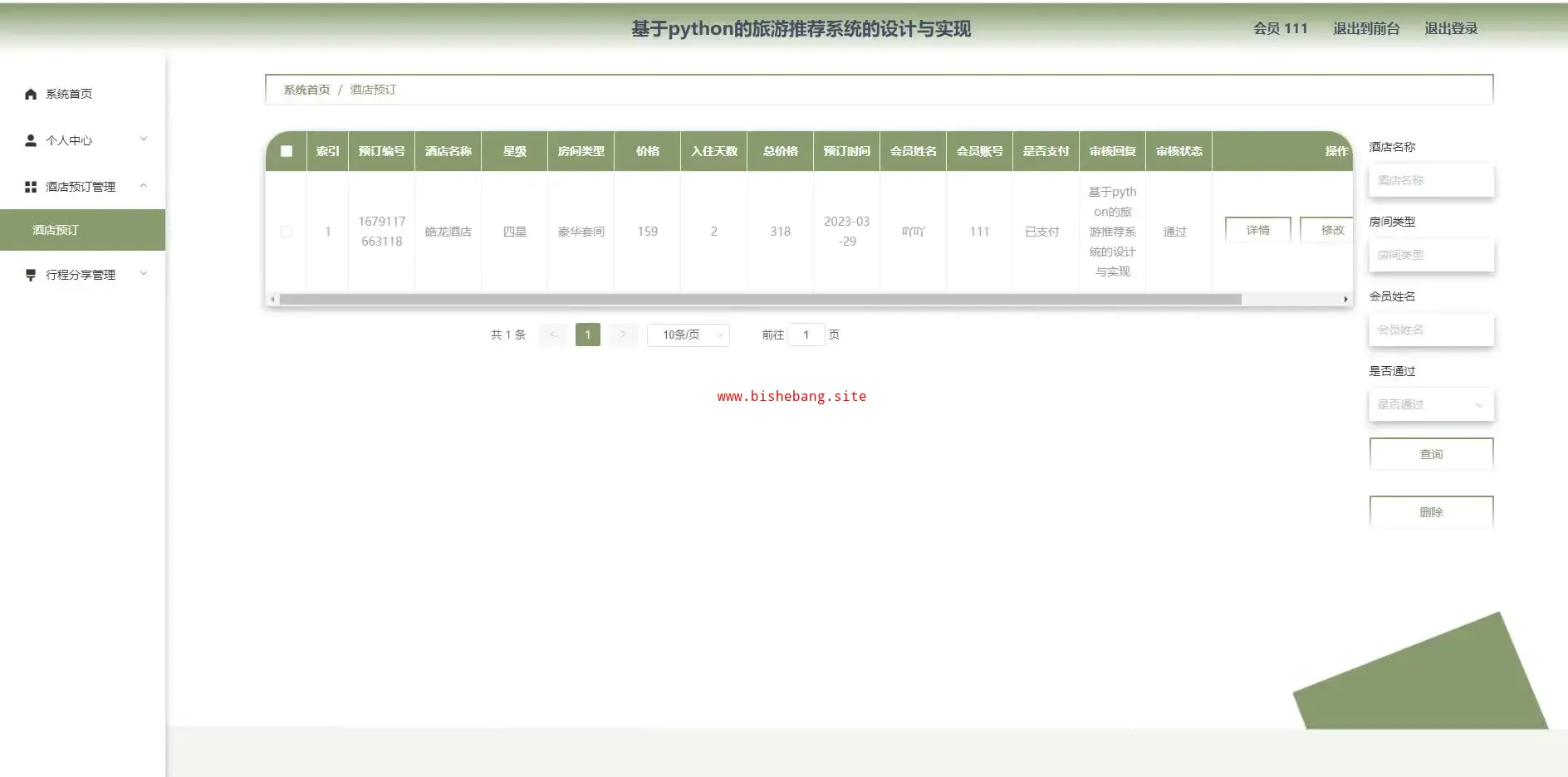Click 退出登录 in the header

1451,28
